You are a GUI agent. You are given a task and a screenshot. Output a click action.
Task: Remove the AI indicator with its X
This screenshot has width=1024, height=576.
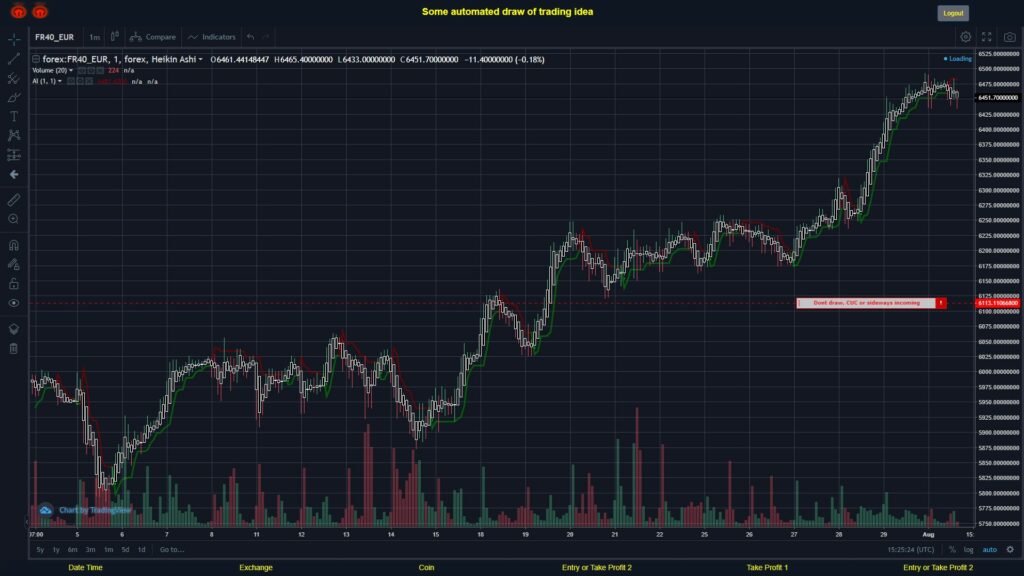click(89, 82)
